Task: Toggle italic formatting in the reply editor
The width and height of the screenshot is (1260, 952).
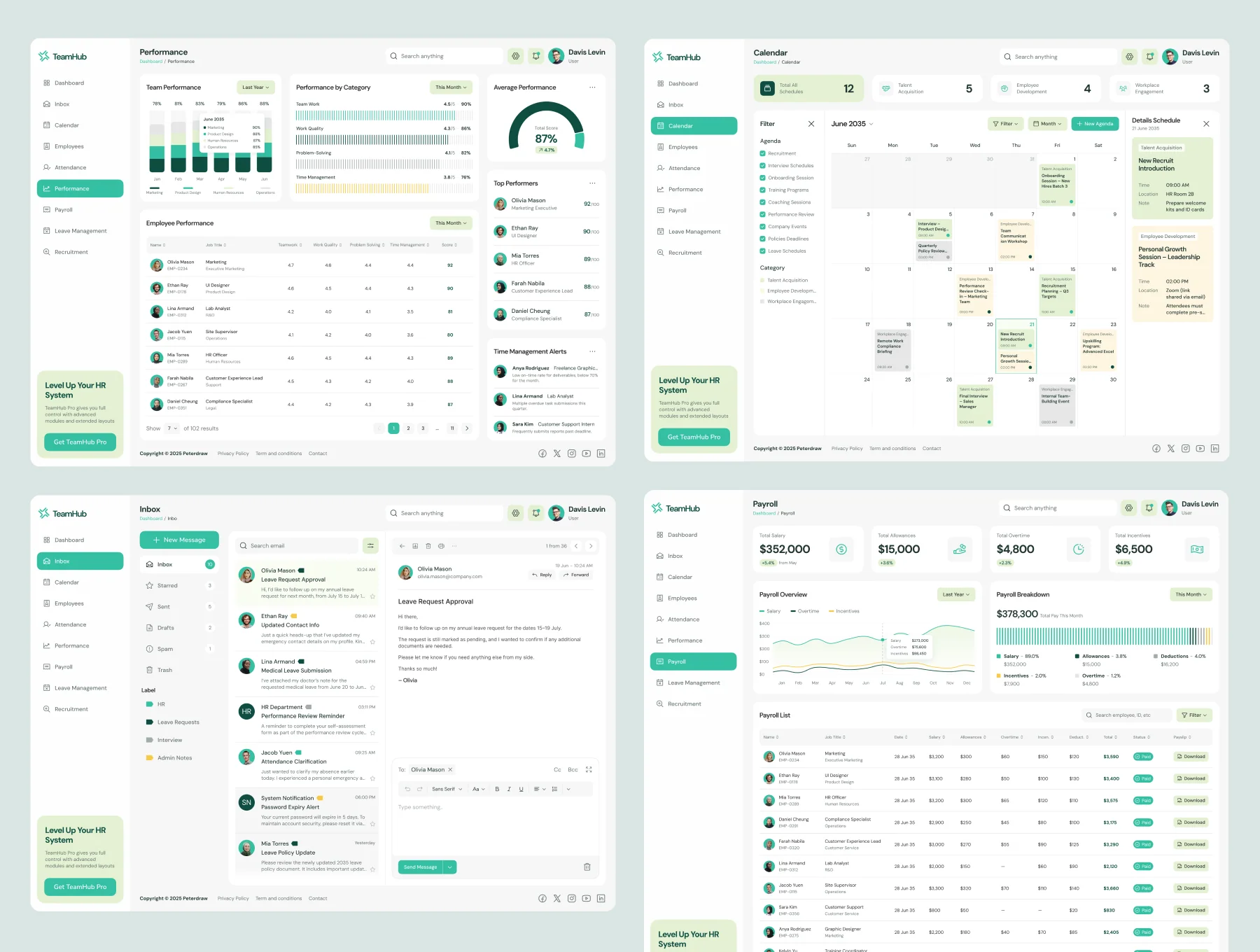Action: click(x=509, y=789)
